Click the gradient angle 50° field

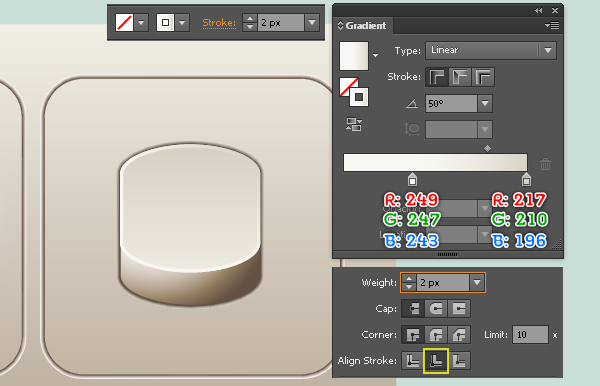coord(452,103)
